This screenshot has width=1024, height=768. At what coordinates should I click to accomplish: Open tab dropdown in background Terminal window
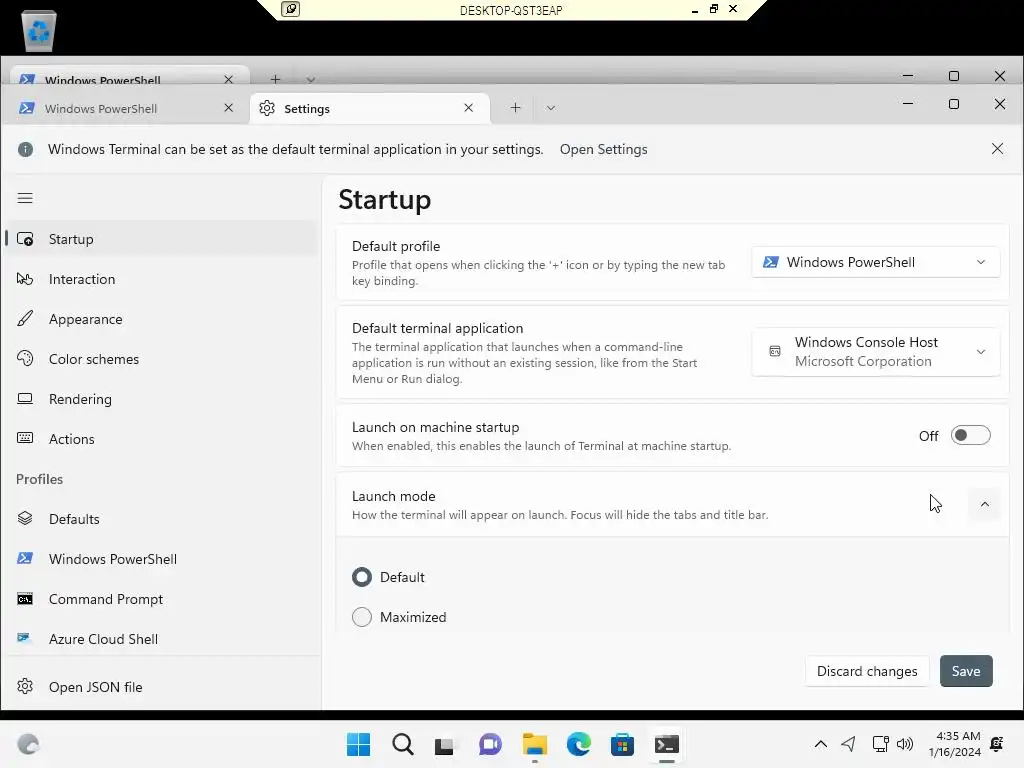click(x=310, y=80)
